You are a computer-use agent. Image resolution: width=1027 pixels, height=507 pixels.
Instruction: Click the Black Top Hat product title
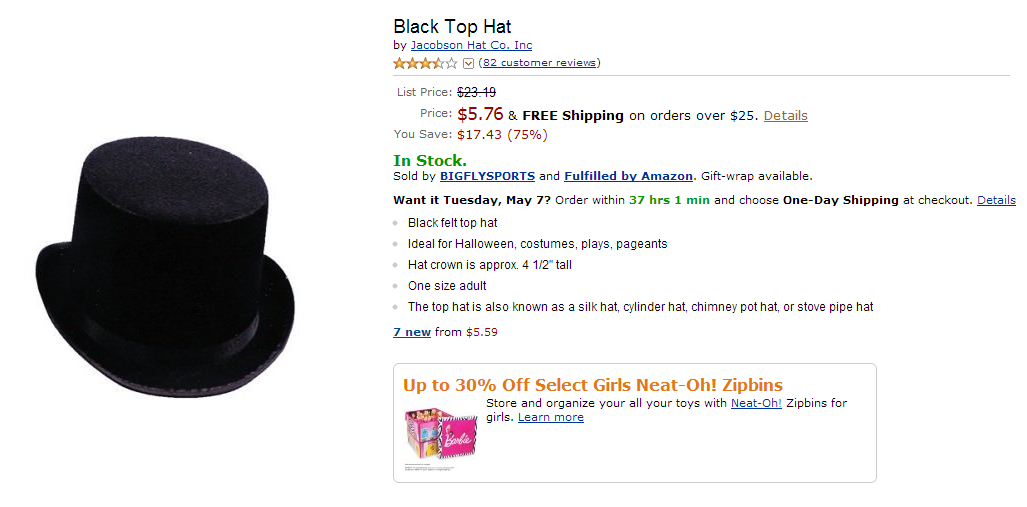click(452, 27)
